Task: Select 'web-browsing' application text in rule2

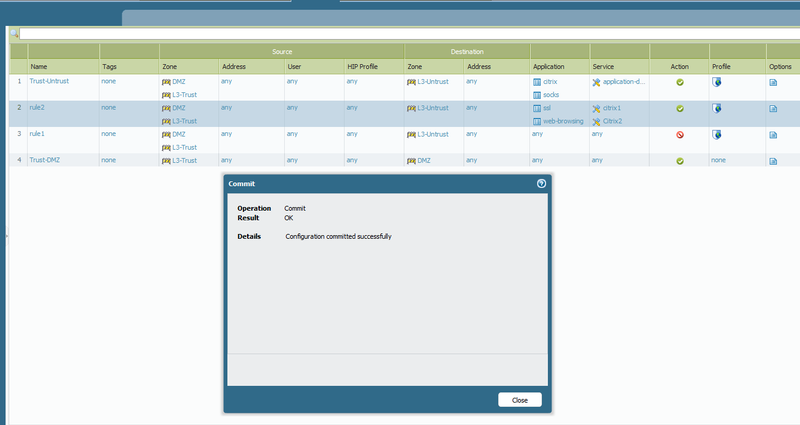Action: click(563, 121)
